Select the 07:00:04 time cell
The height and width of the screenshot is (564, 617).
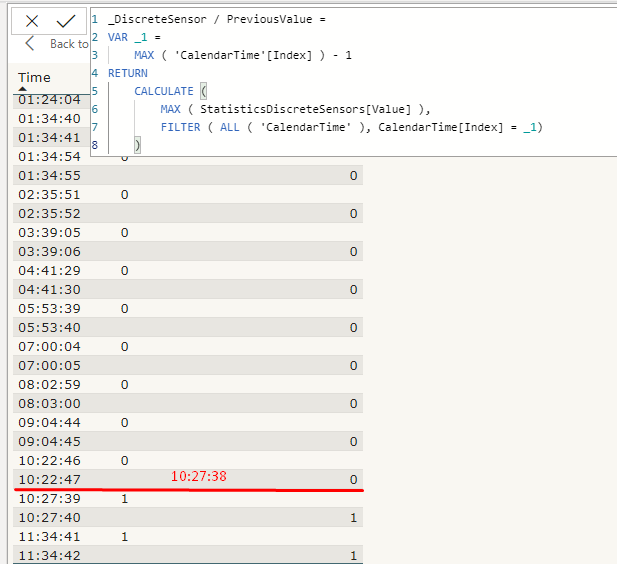[x=49, y=346]
